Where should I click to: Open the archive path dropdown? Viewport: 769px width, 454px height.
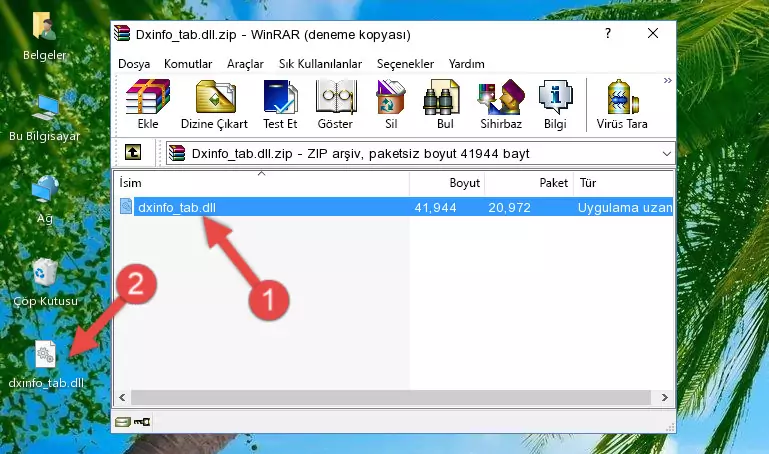666,153
